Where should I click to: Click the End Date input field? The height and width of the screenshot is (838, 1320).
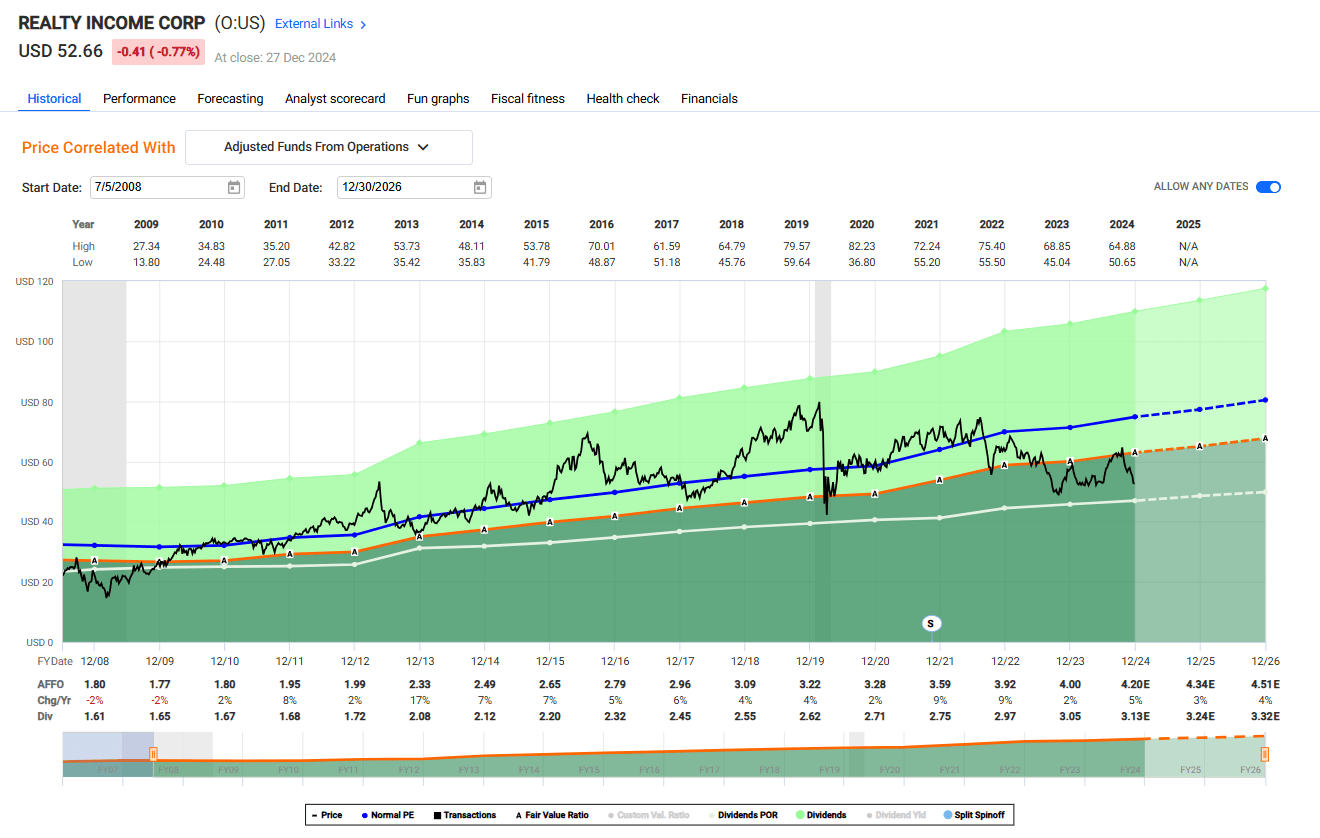click(414, 187)
